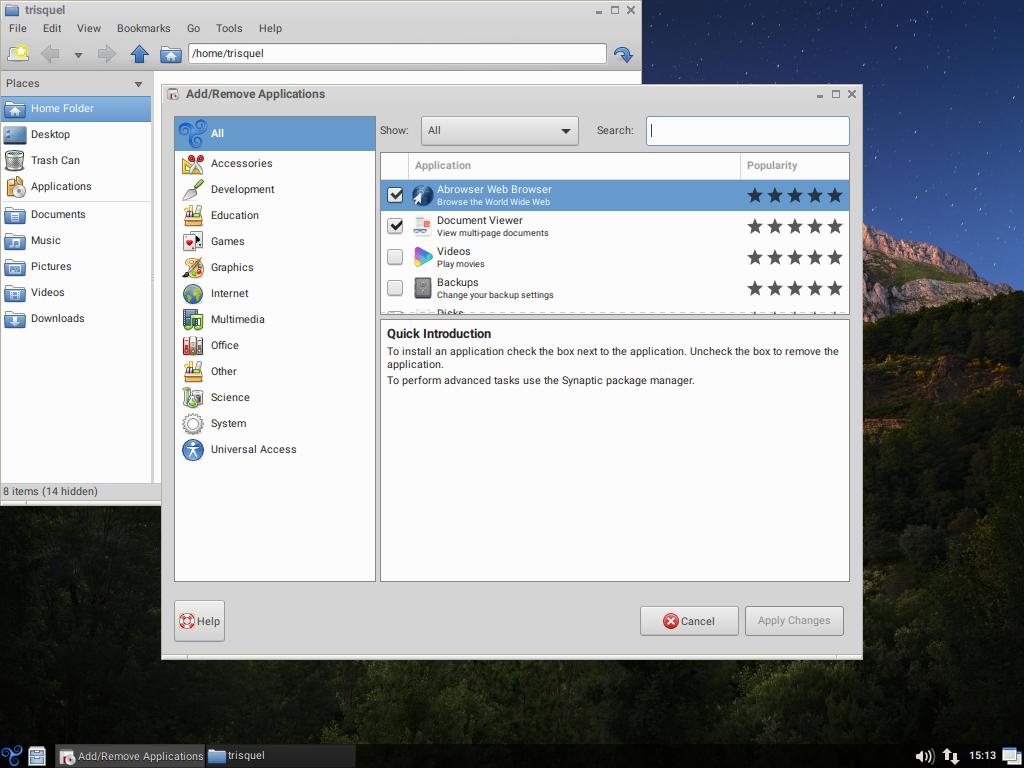Open new tab icon in file manager toolbar
1024x768 pixels.
pyautogui.click(x=18, y=54)
